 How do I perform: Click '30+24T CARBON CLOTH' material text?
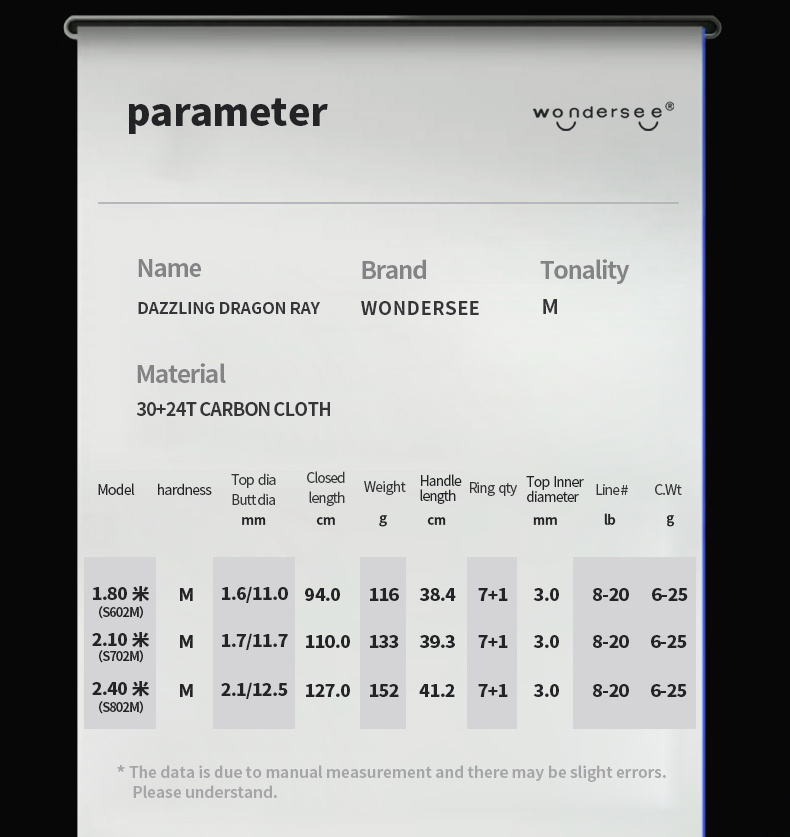(x=234, y=409)
